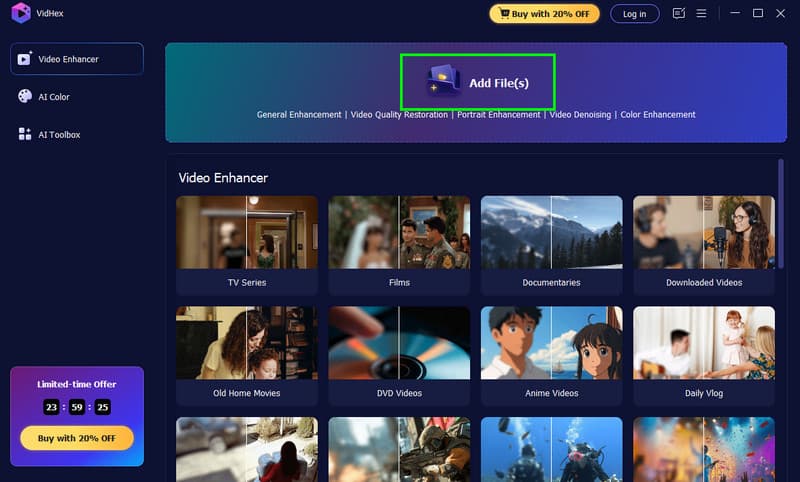Click the top Buy with 20% OFF button
This screenshot has width=800, height=482.
tap(544, 13)
